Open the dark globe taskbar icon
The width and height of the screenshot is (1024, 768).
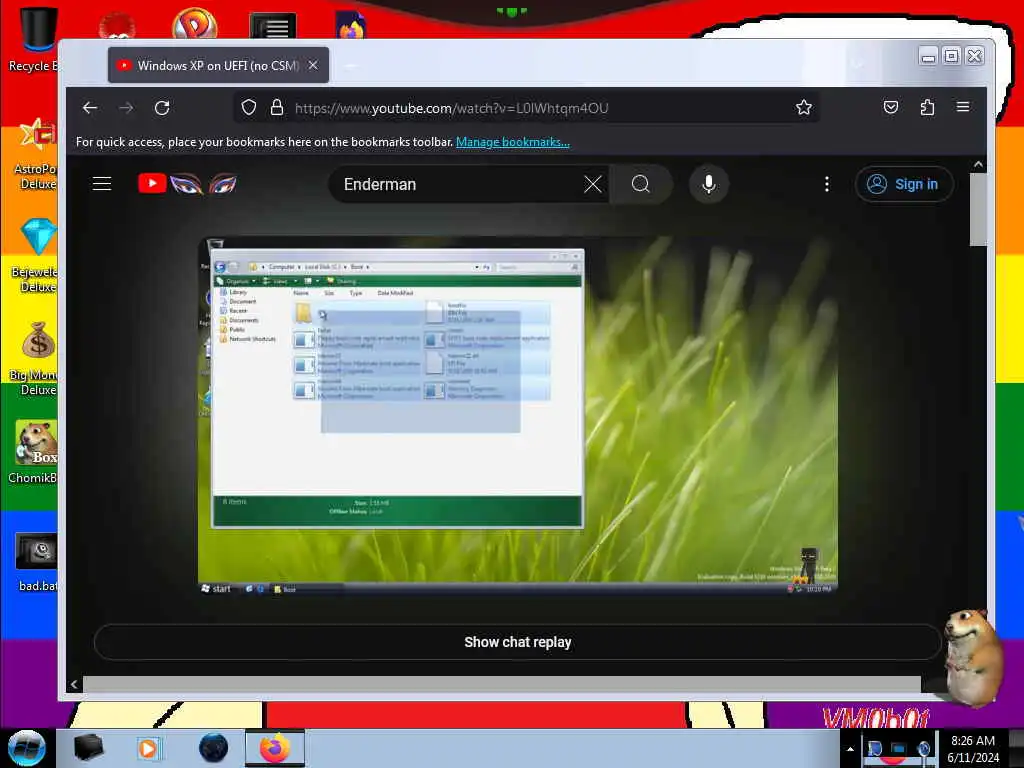[213, 748]
